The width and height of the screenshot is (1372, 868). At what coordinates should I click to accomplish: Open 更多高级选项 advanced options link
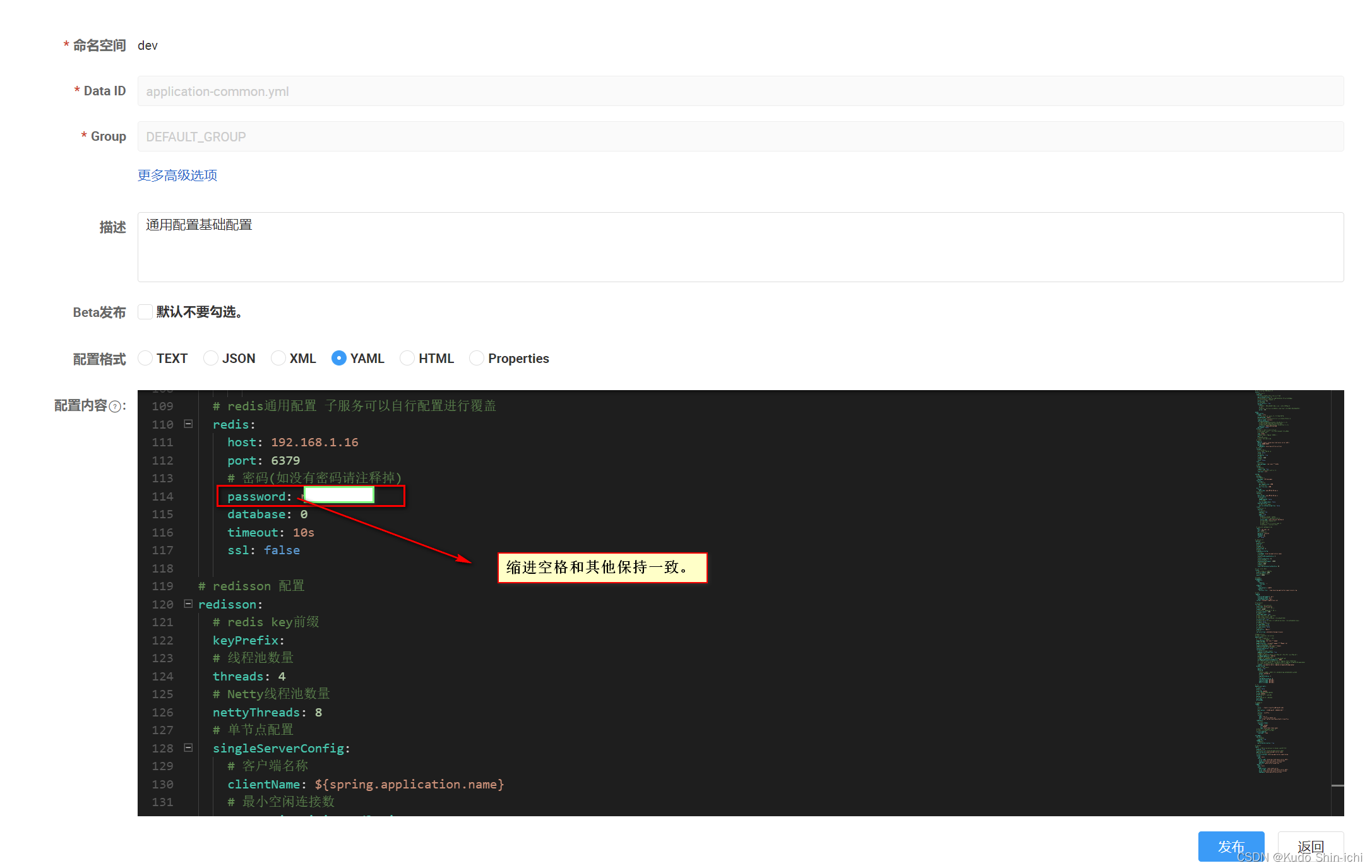tap(177, 175)
